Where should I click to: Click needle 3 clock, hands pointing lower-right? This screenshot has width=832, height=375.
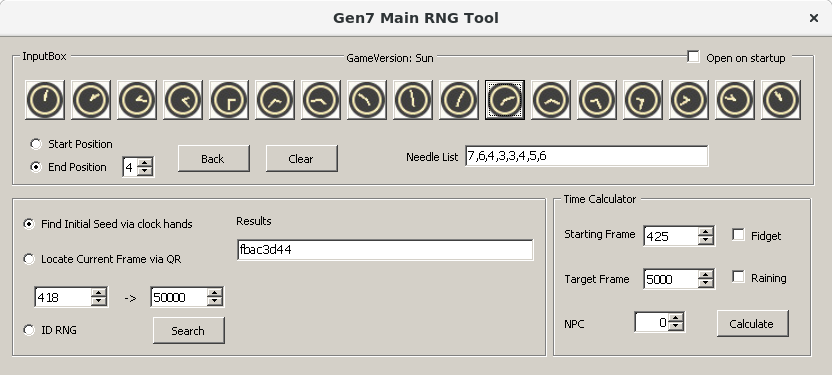[183, 100]
